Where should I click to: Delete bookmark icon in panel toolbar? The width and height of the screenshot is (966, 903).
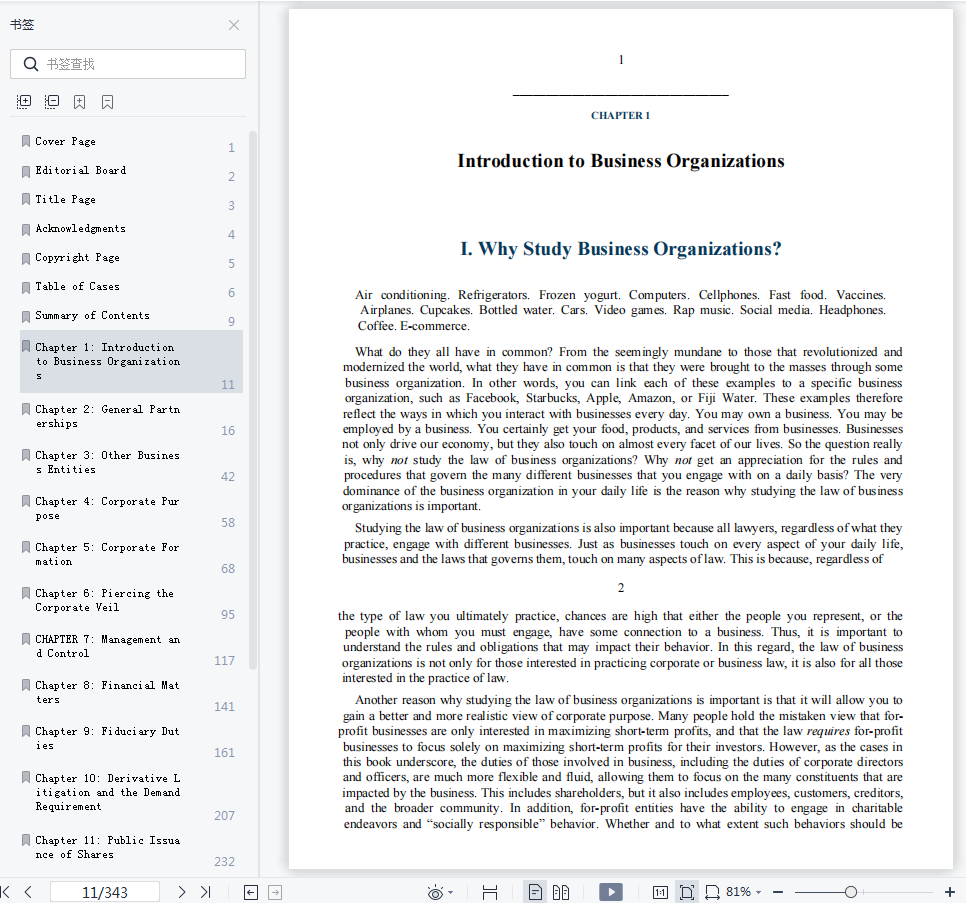tap(107, 102)
